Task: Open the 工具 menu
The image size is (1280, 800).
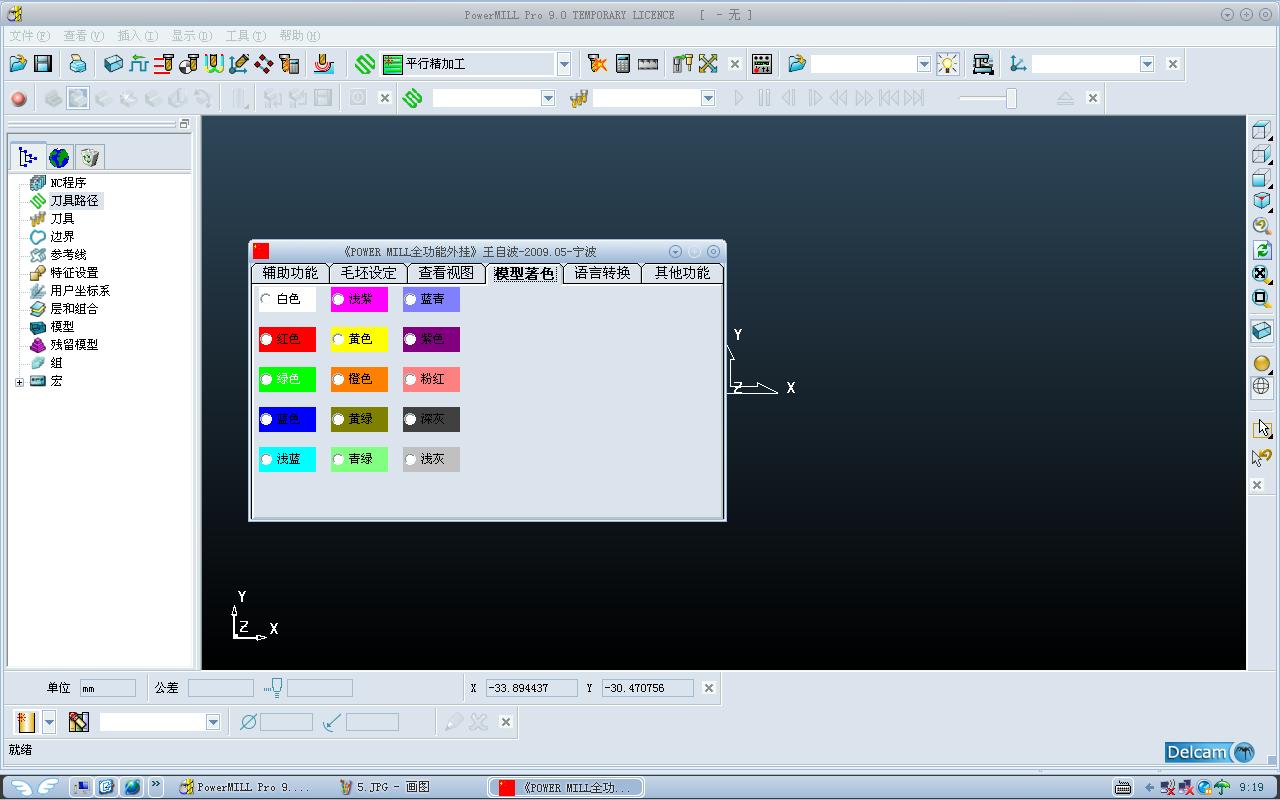Action: (x=245, y=36)
